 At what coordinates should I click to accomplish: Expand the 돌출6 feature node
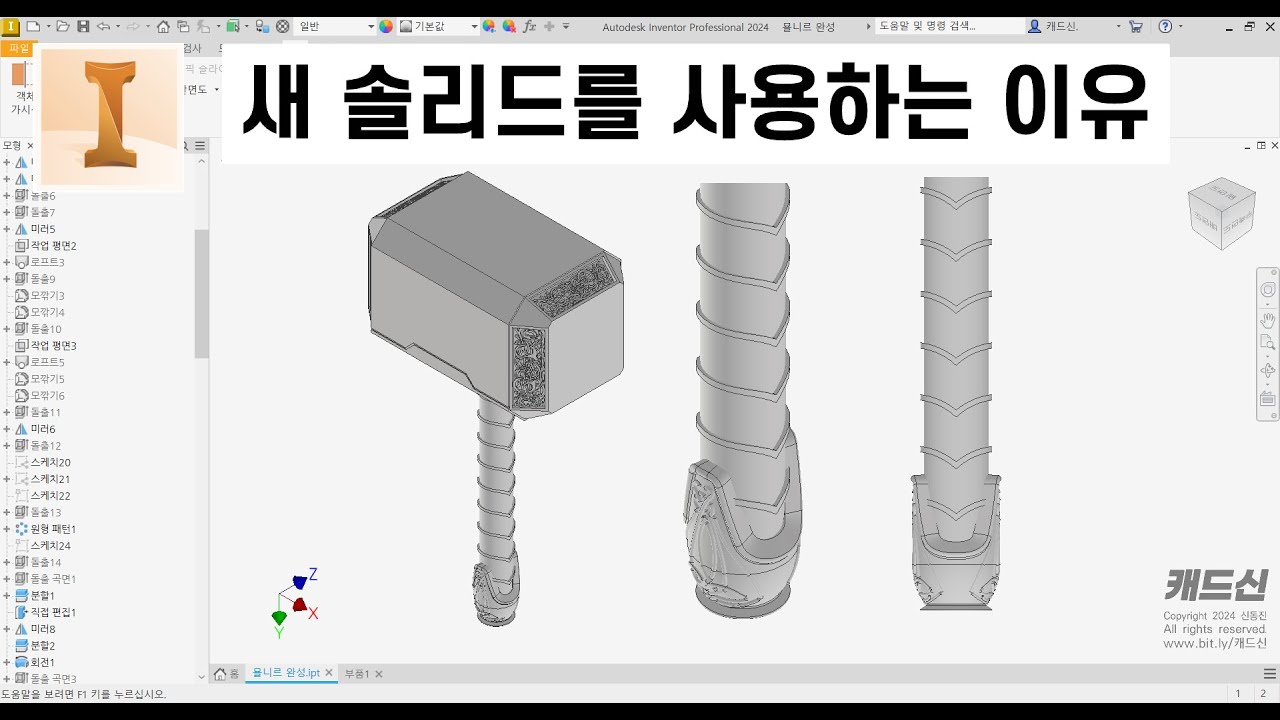(7, 196)
